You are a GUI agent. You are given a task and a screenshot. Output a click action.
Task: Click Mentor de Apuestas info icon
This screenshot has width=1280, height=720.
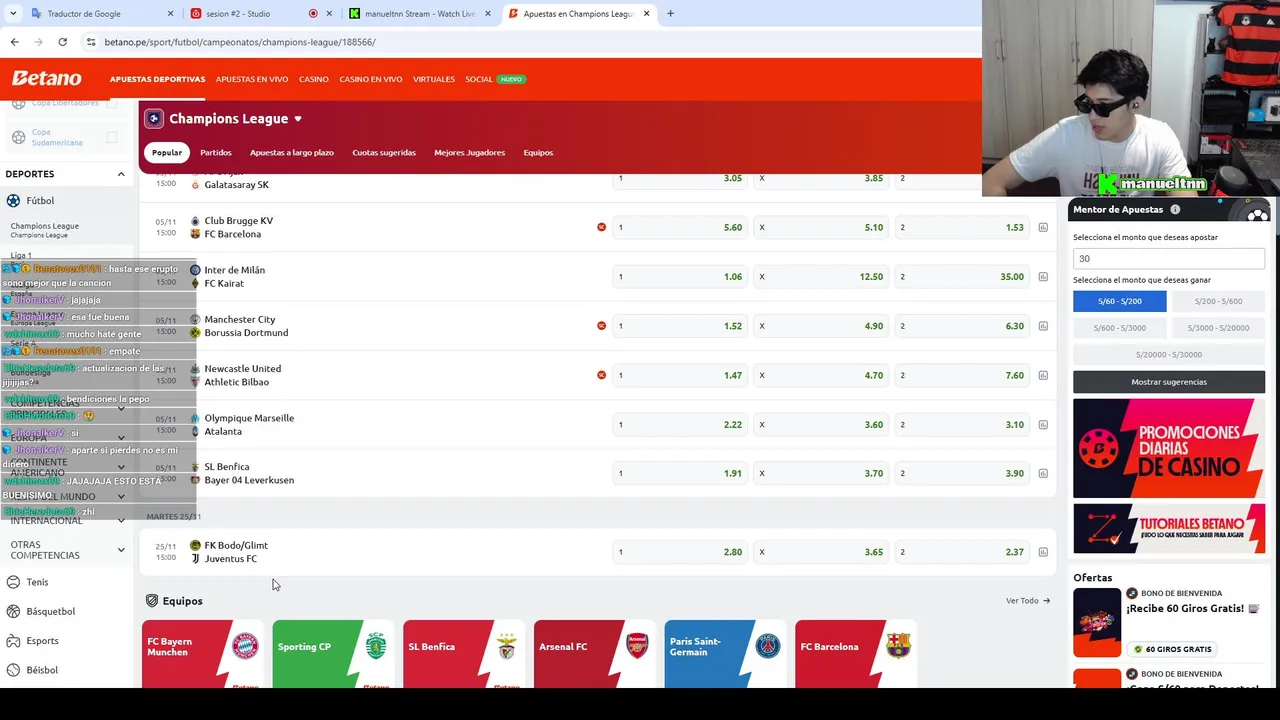pyautogui.click(x=1175, y=210)
